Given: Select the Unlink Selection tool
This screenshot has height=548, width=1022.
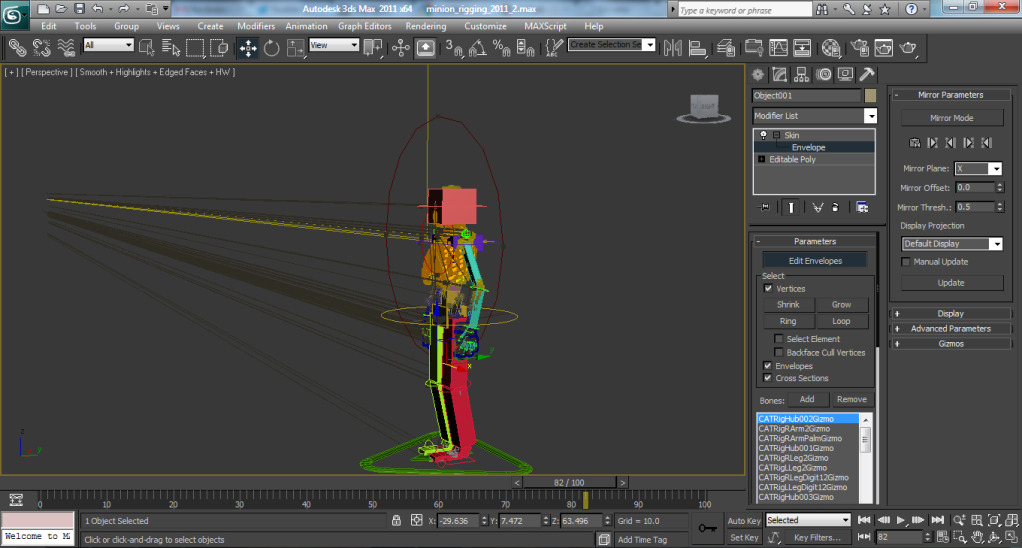Looking at the screenshot, I should (42, 48).
